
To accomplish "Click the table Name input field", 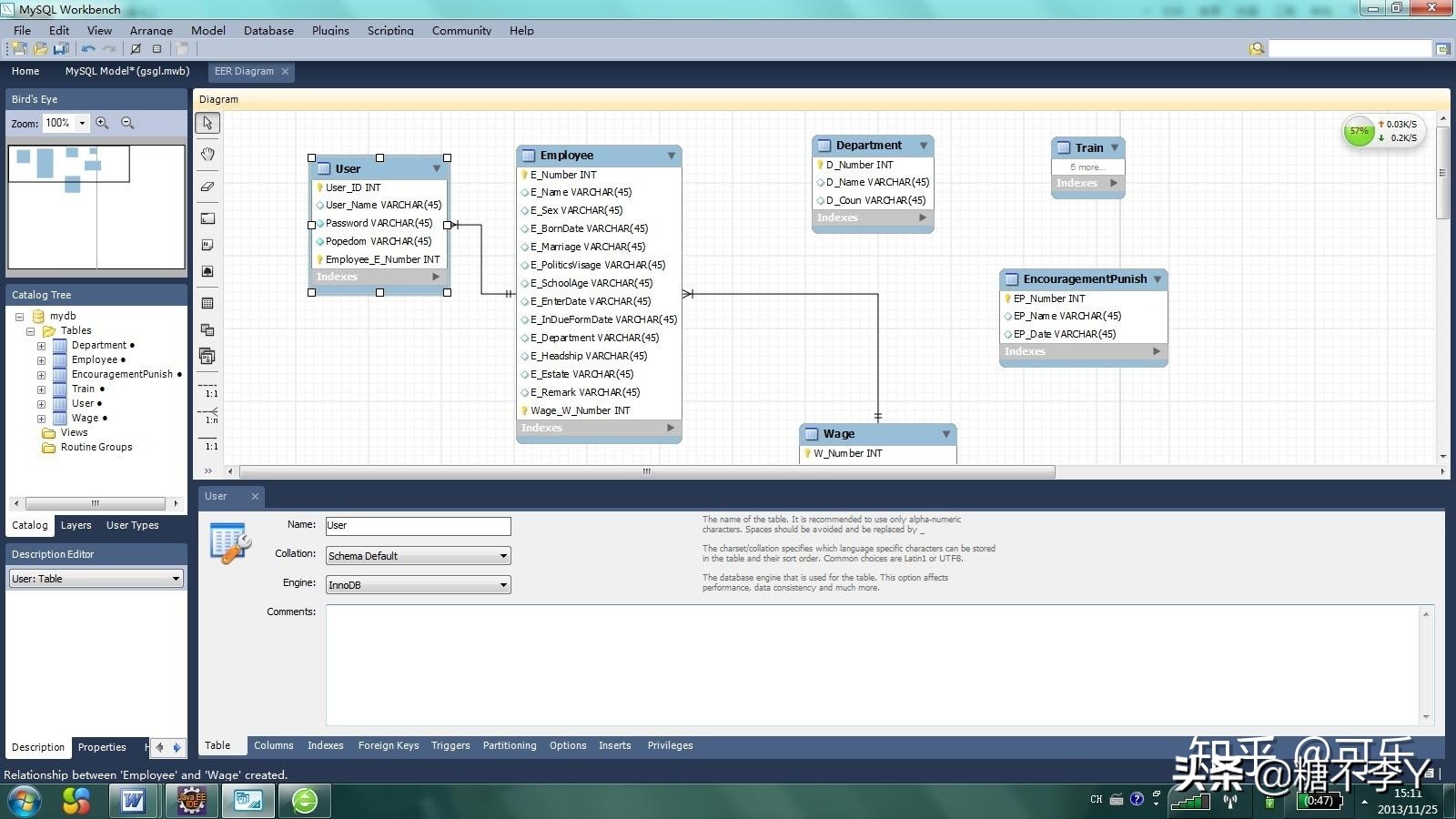I will [x=418, y=526].
